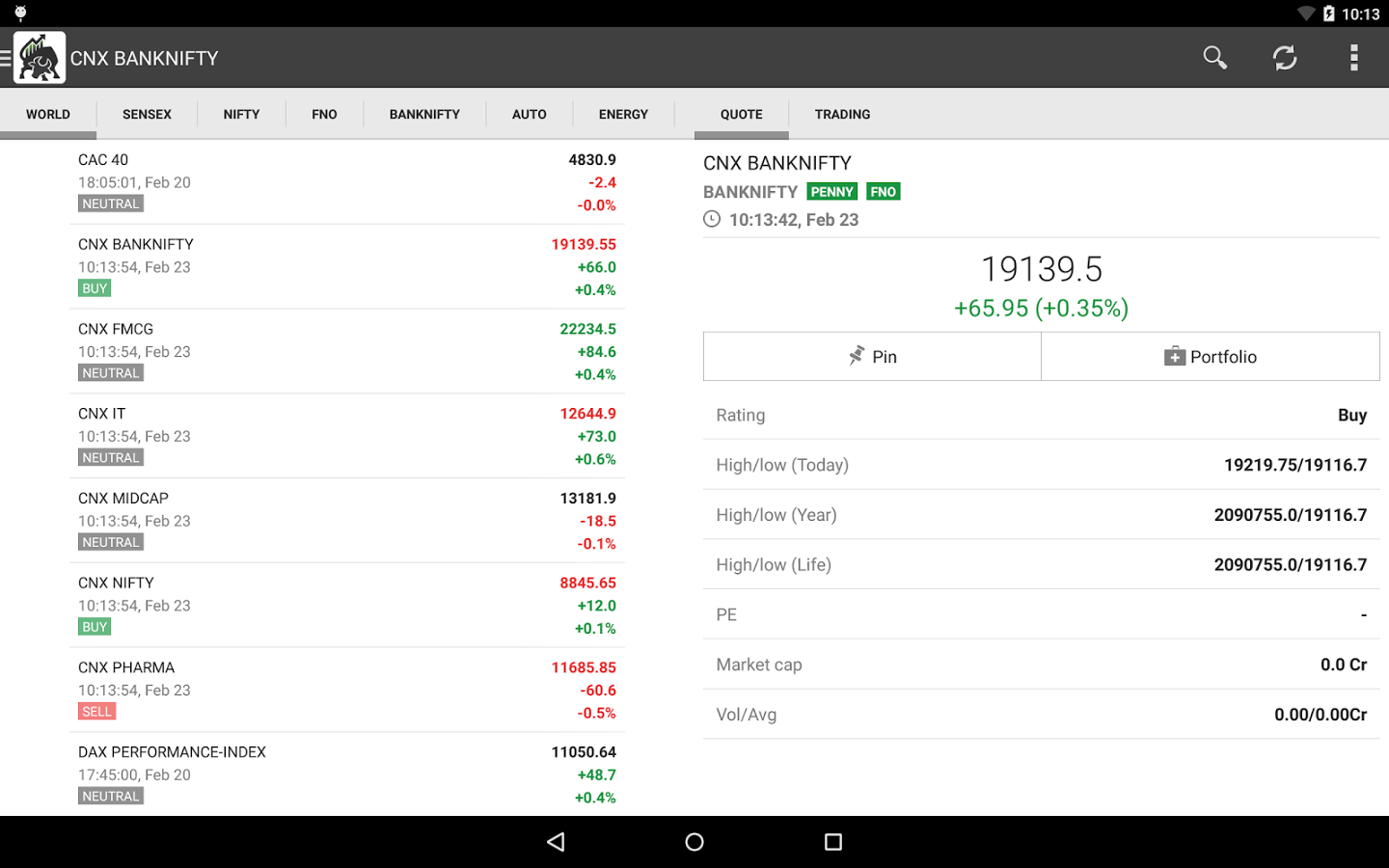This screenshot has height=868, width=1389.
Task: Click the High/low (Year) row
Action: (x=1042, y=515)
